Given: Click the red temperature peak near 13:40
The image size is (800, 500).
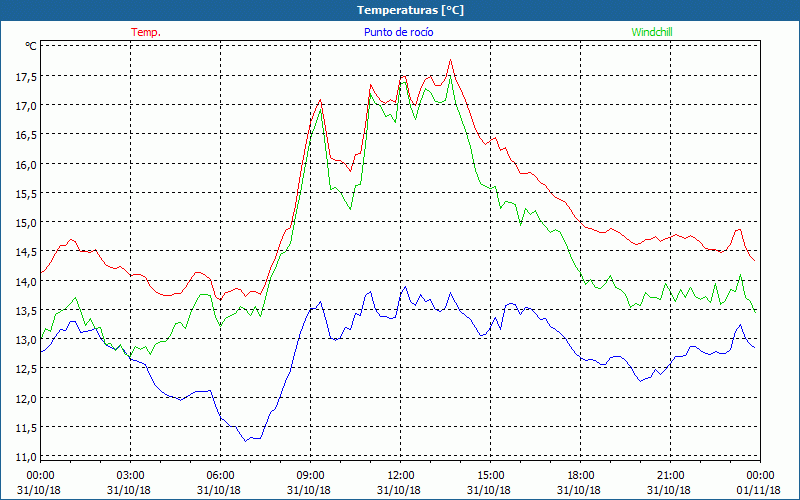Looking at the screenshot, I should tap(451, 60).
